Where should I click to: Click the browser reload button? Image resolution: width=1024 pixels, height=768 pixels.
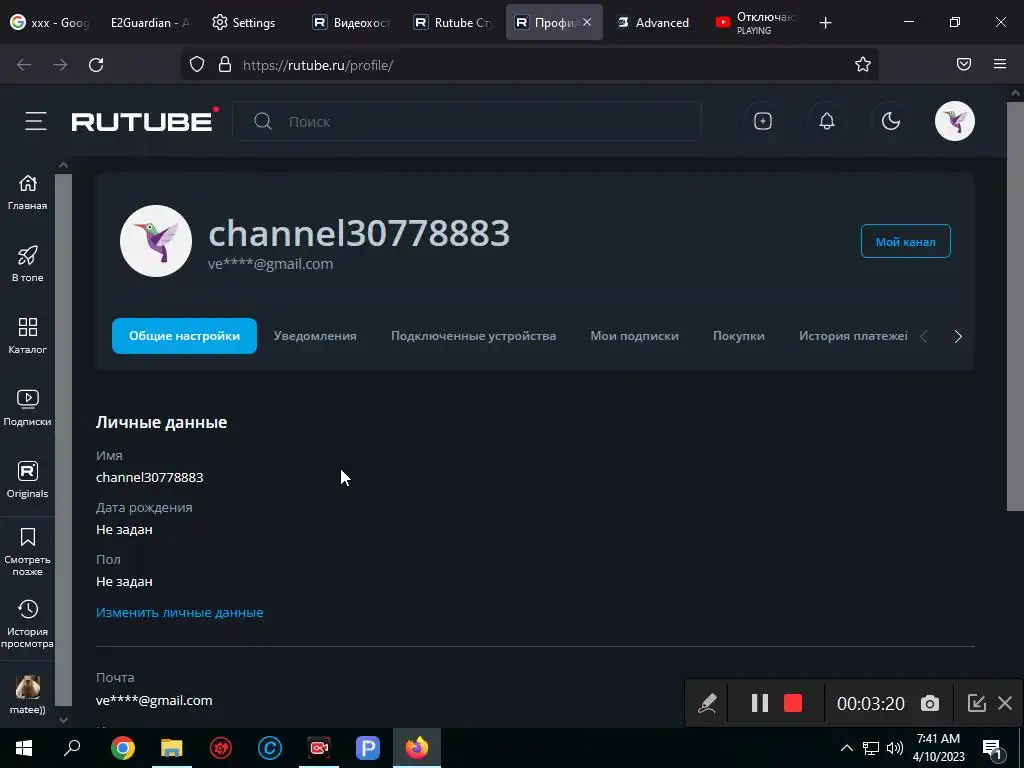tap(96, 65)
